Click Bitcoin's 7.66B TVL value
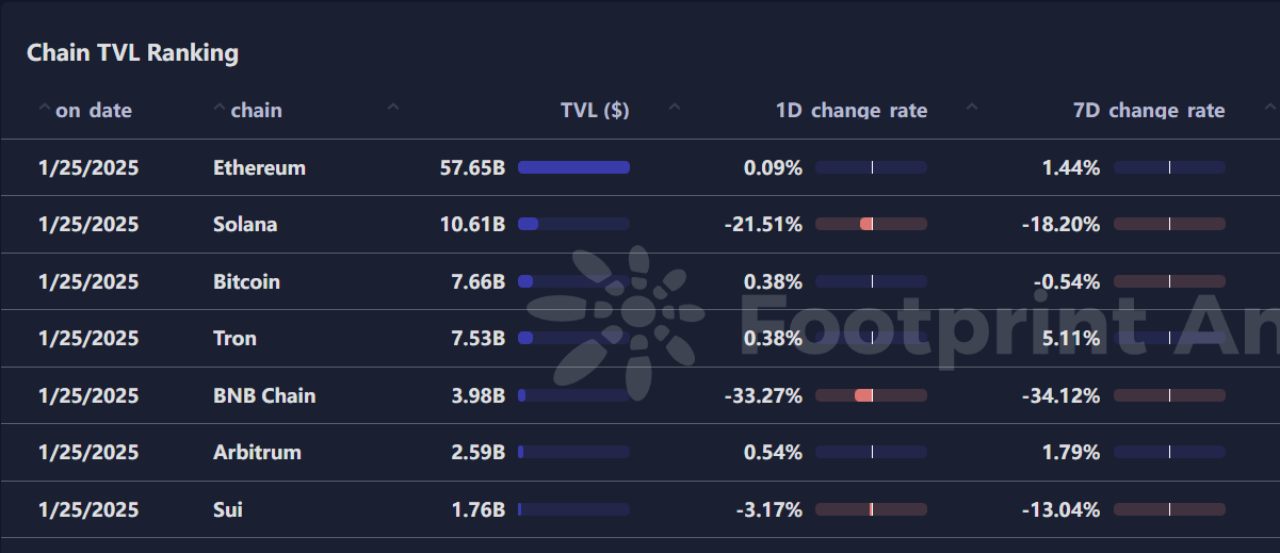This screenshot has height=553, width=1280. 478,281
